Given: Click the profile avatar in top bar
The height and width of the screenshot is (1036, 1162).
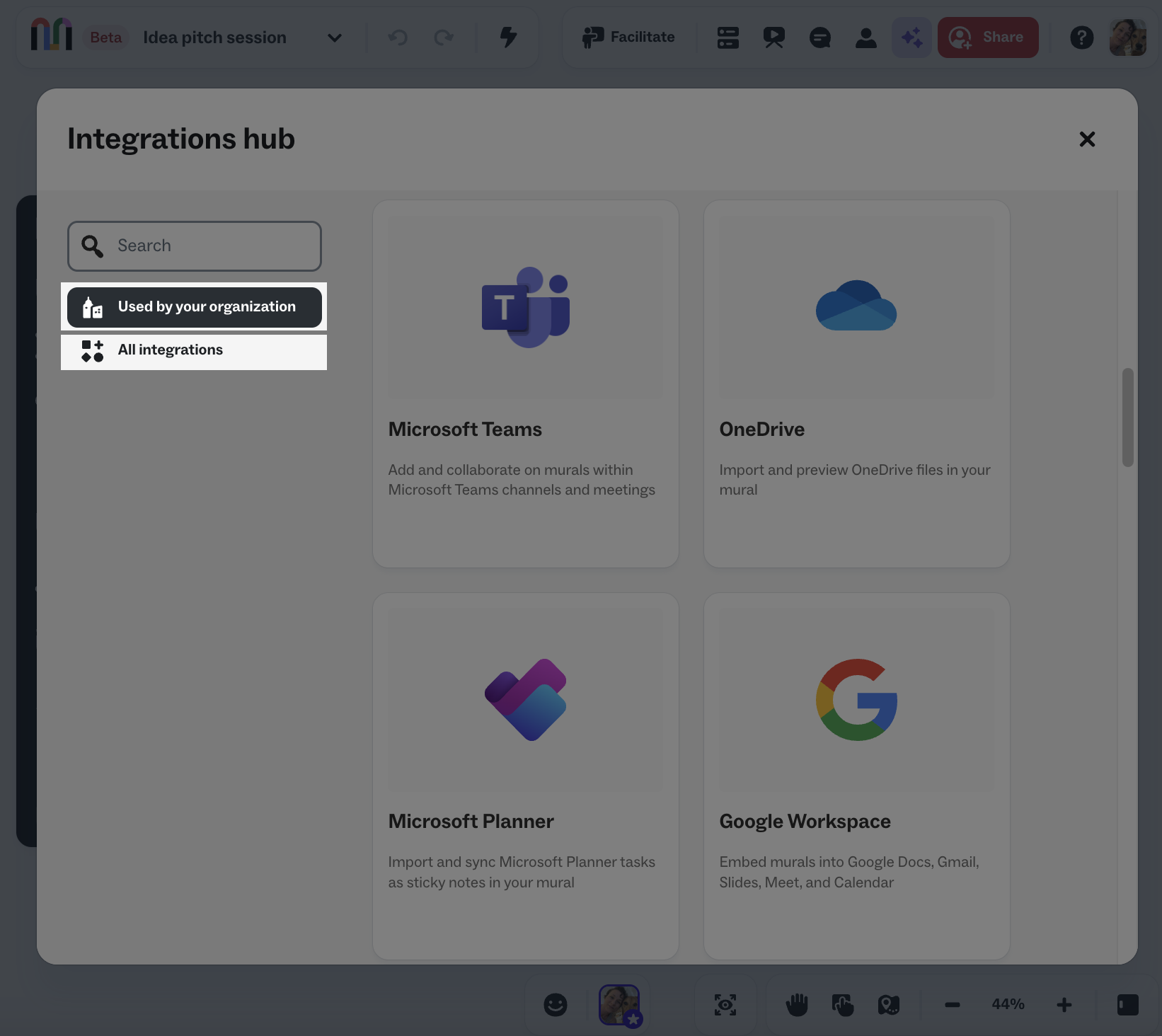Looking at the screenshot, I should pos(1128,38).
